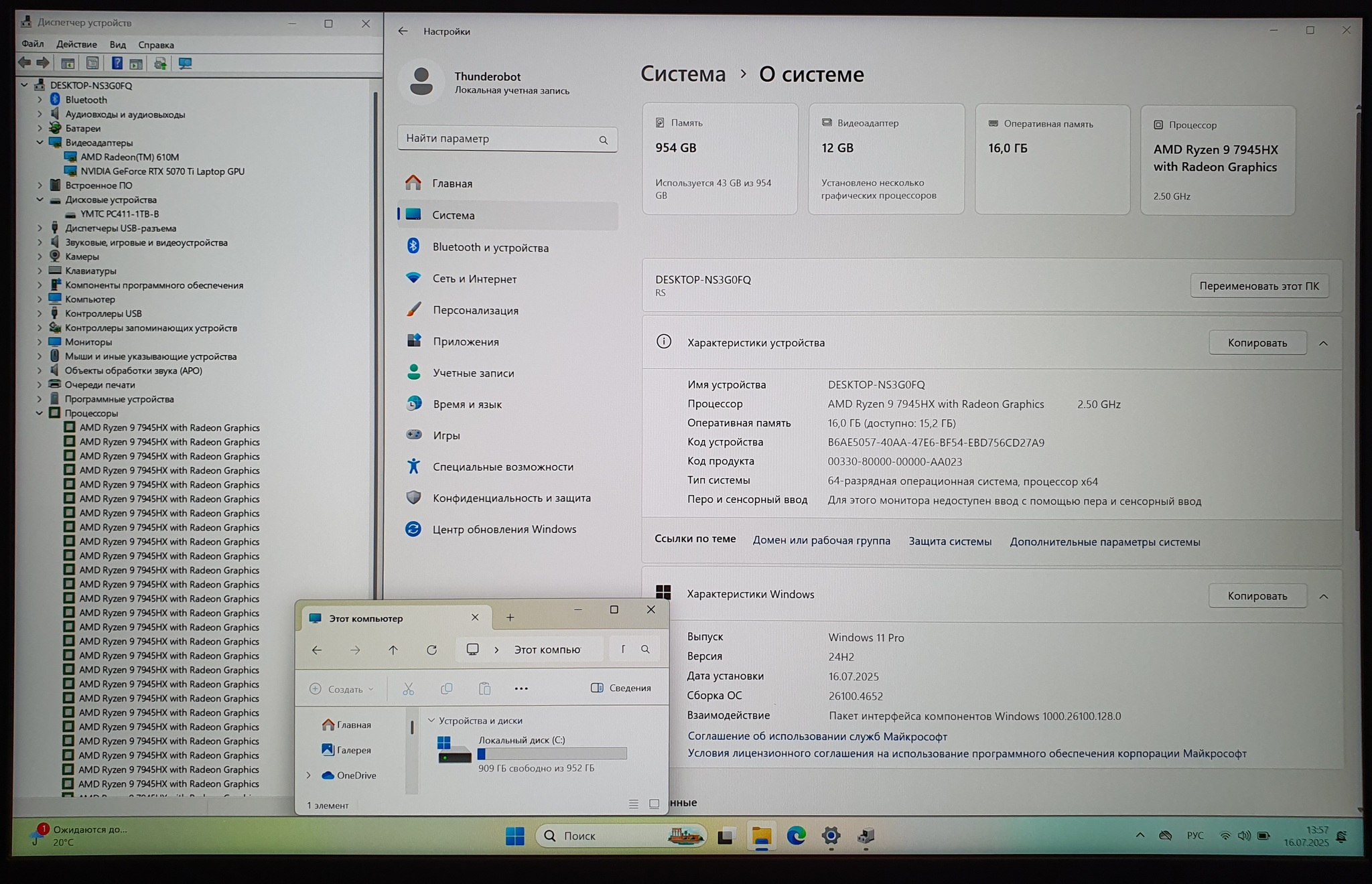
Task: Click Edge browser icon on taskbar
Action: click(796, 835)
